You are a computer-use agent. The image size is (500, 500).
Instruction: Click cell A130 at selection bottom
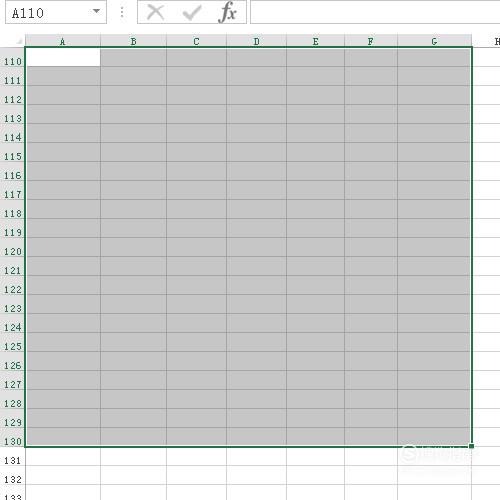[63, 437]
